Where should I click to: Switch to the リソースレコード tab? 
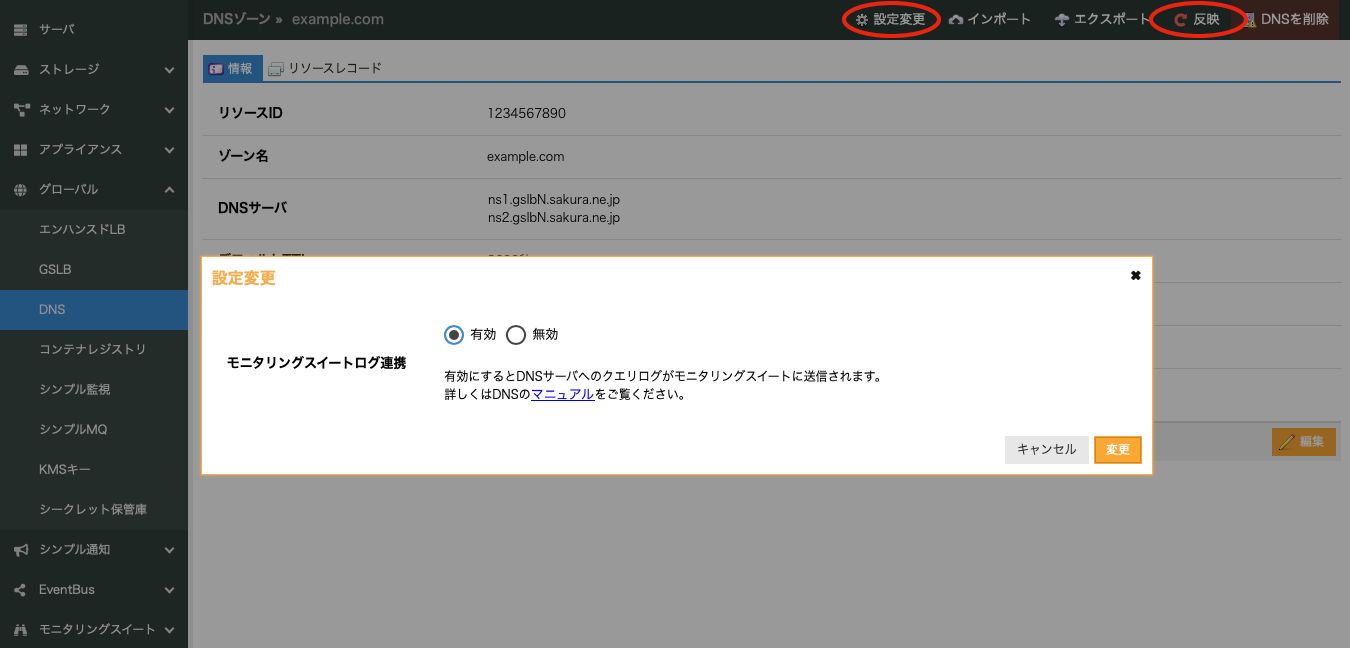[x=326, y=68]
